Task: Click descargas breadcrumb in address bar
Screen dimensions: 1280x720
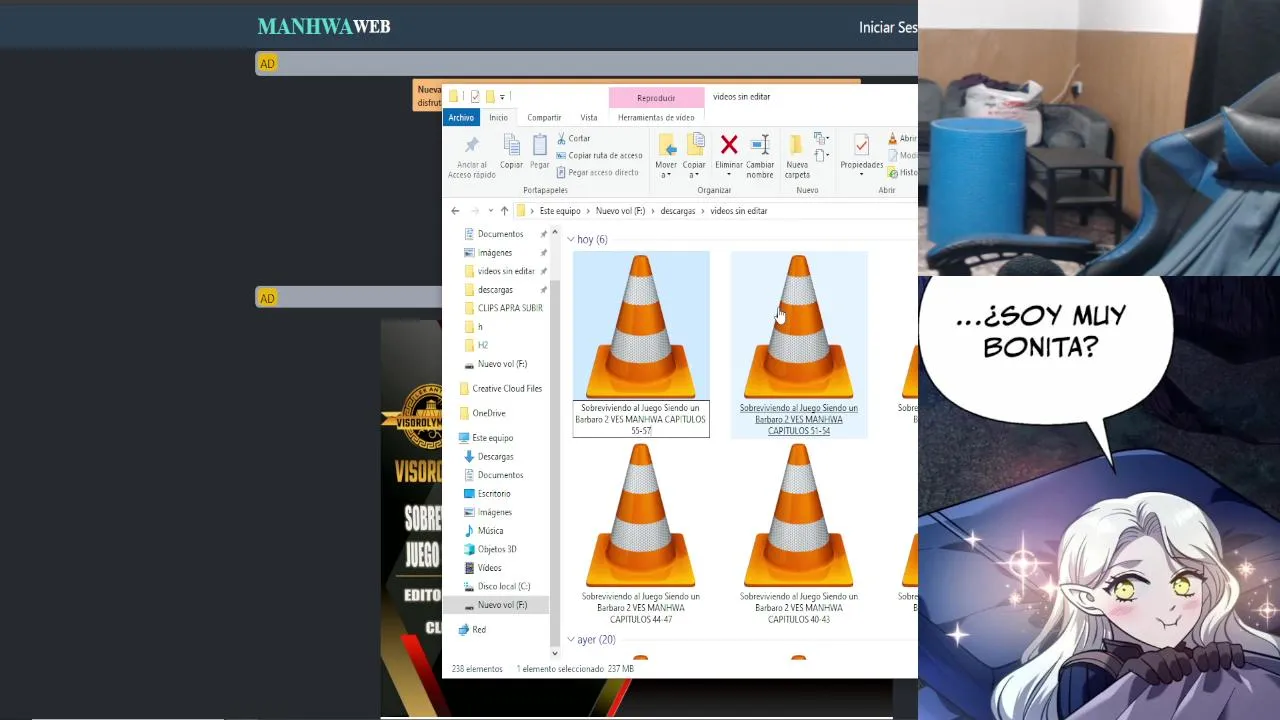Action: (677, 211)
